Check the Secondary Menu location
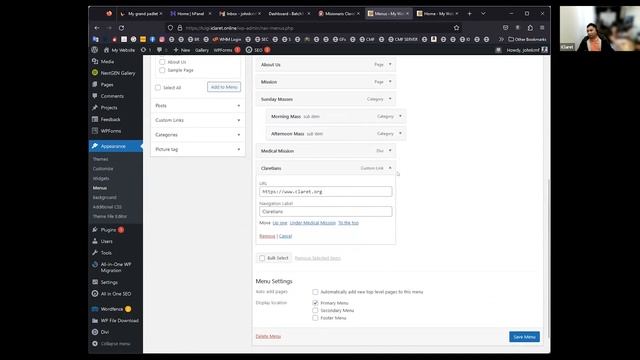The width and height of the screenshot is (640, 360). coord(315,310)
